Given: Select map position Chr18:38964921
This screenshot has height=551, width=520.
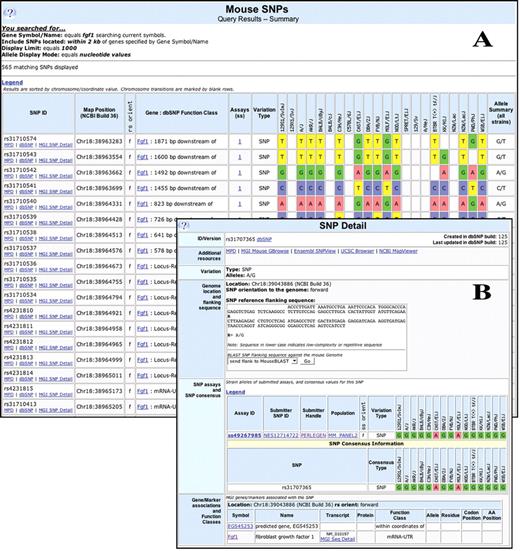Looking at the screenshot, I should point(99,313).
